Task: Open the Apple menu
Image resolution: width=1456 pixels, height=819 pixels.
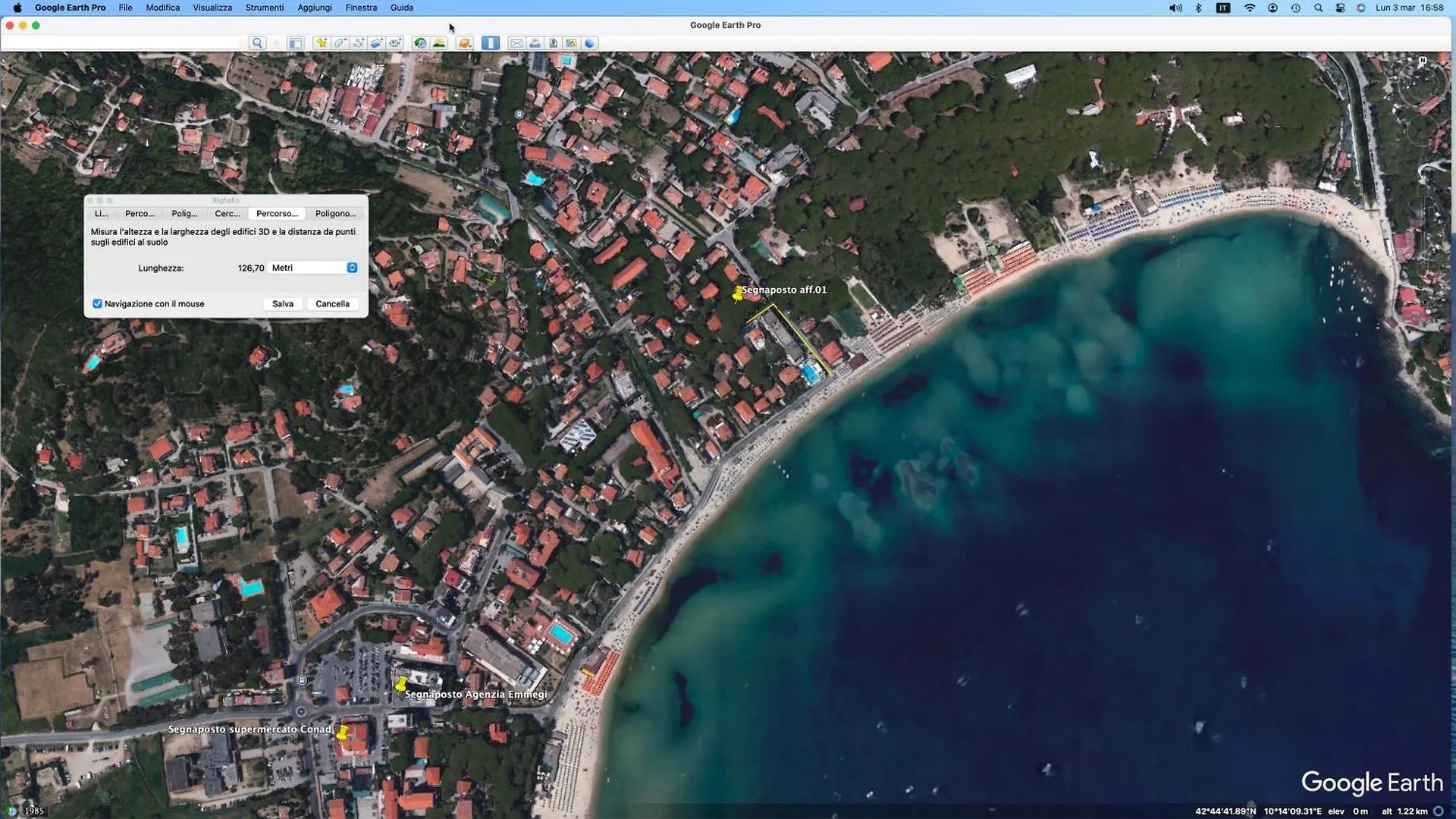Action: (x=17, y=8)
